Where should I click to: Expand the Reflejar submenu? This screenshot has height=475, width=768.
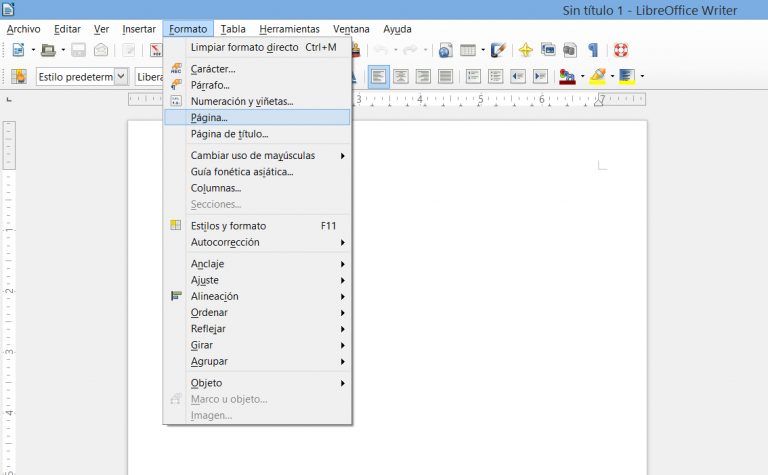click(258, 329)
